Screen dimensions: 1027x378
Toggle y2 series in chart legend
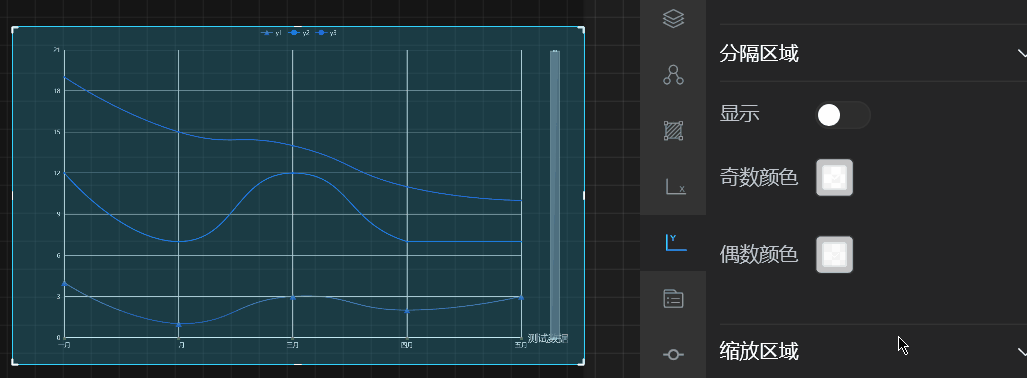(x=299, y=33)
